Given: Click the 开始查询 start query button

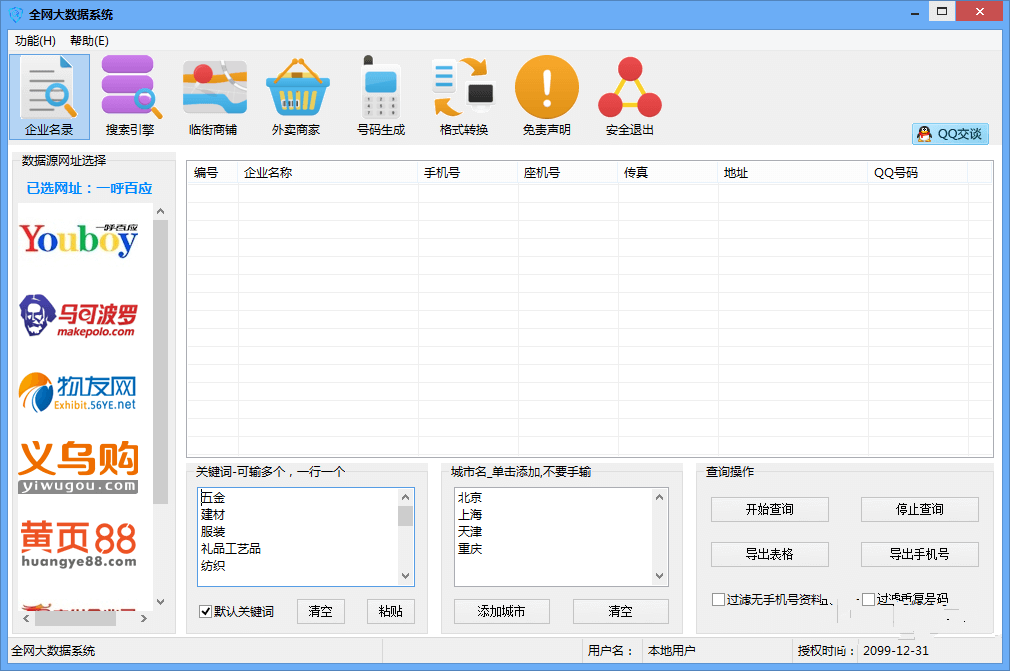Looking at the screenshot, I should tap(770, 509).
